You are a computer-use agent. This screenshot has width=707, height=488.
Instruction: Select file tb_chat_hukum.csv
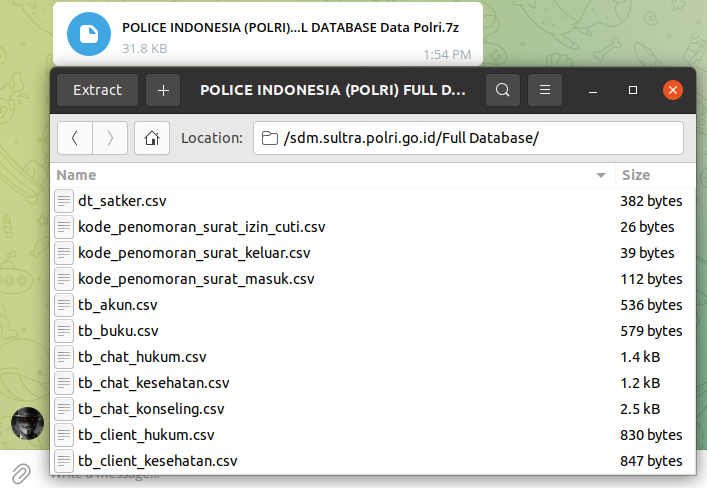[x=373, y=357]
